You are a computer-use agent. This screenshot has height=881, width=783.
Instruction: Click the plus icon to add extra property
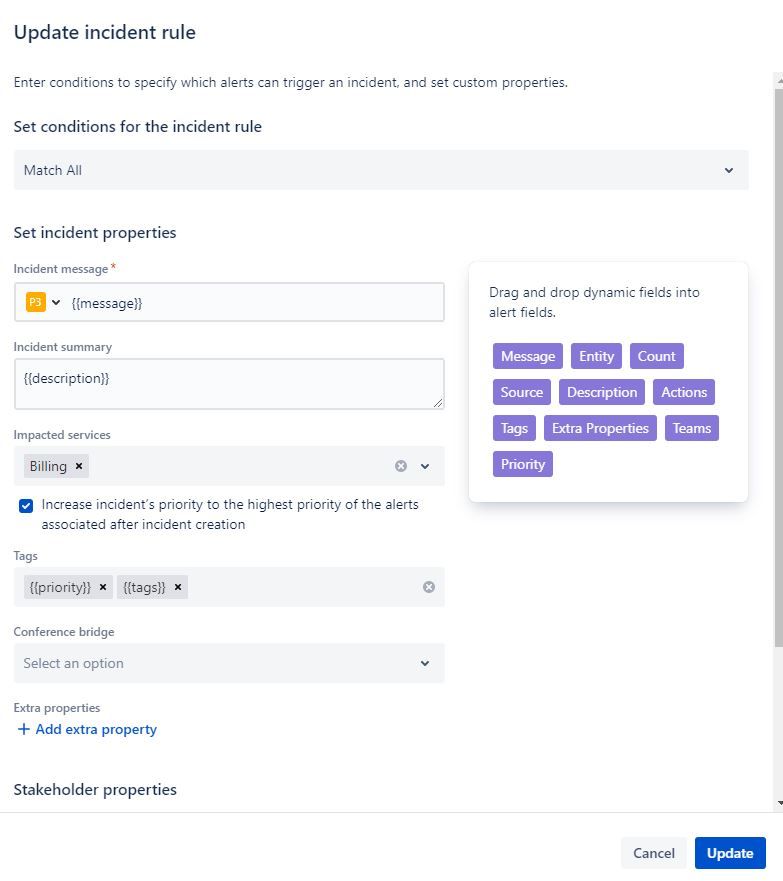point(24,729)
